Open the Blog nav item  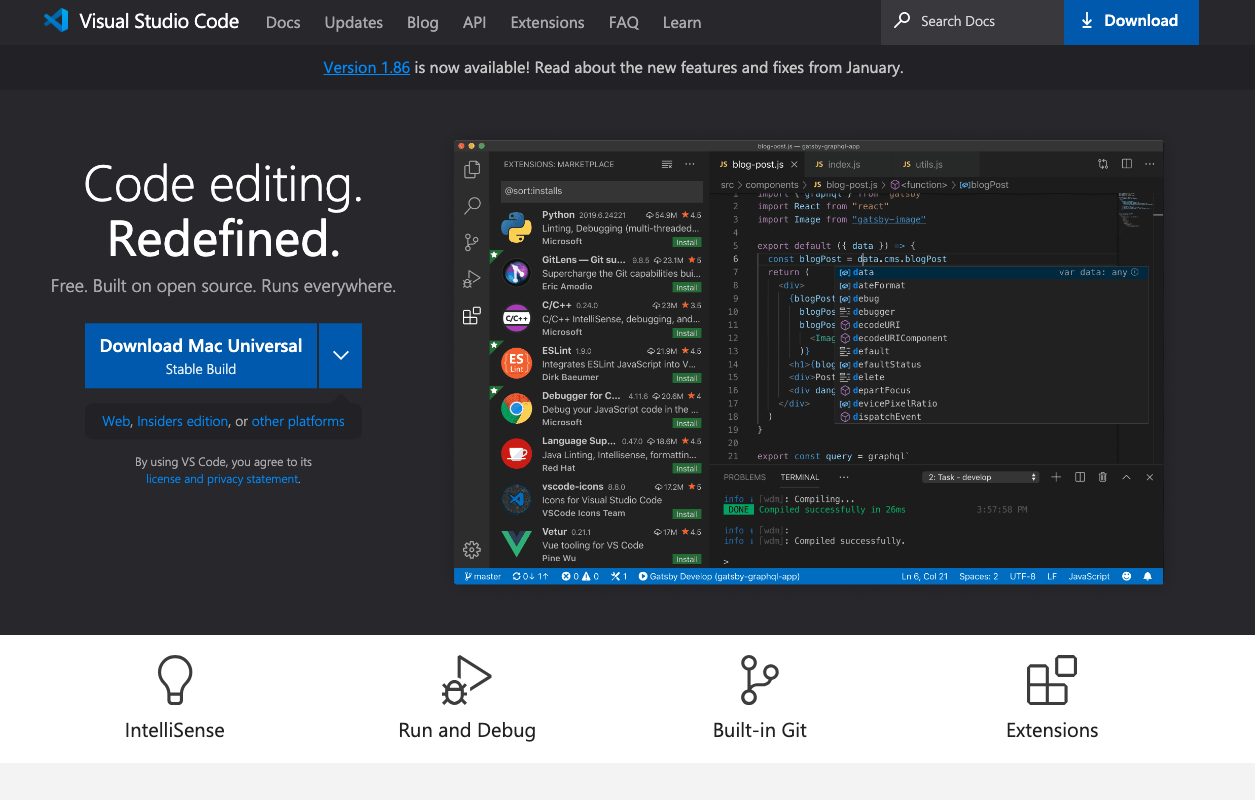pyautogui.click(x=423, y=22)
